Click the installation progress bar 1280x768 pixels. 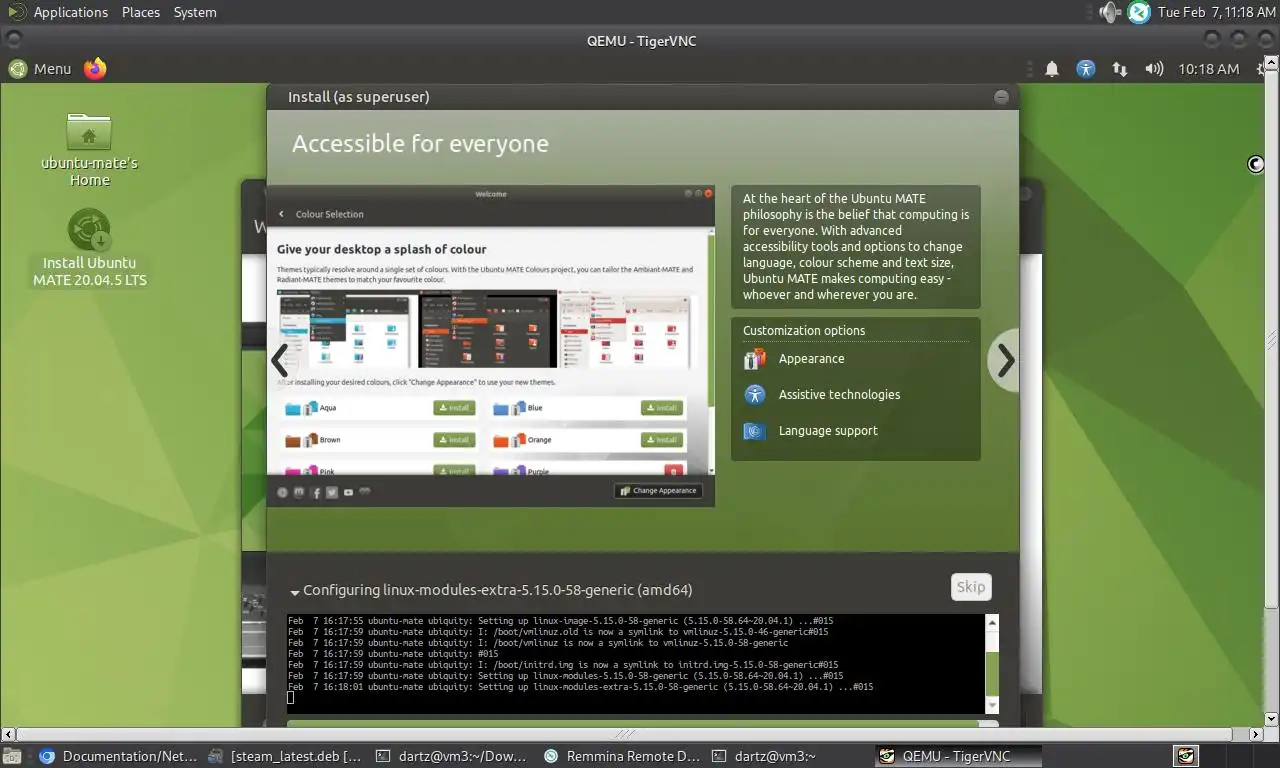click(642, 723)
